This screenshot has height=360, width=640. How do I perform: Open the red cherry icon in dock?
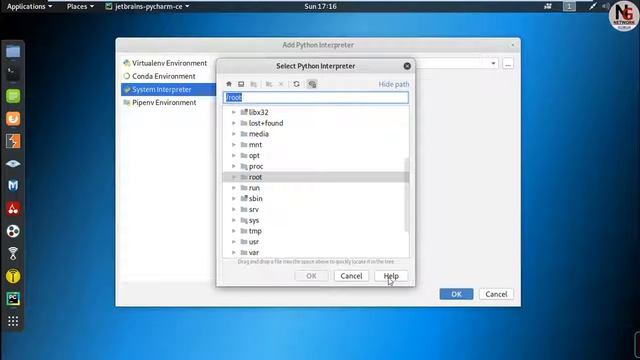coord(13,209)
